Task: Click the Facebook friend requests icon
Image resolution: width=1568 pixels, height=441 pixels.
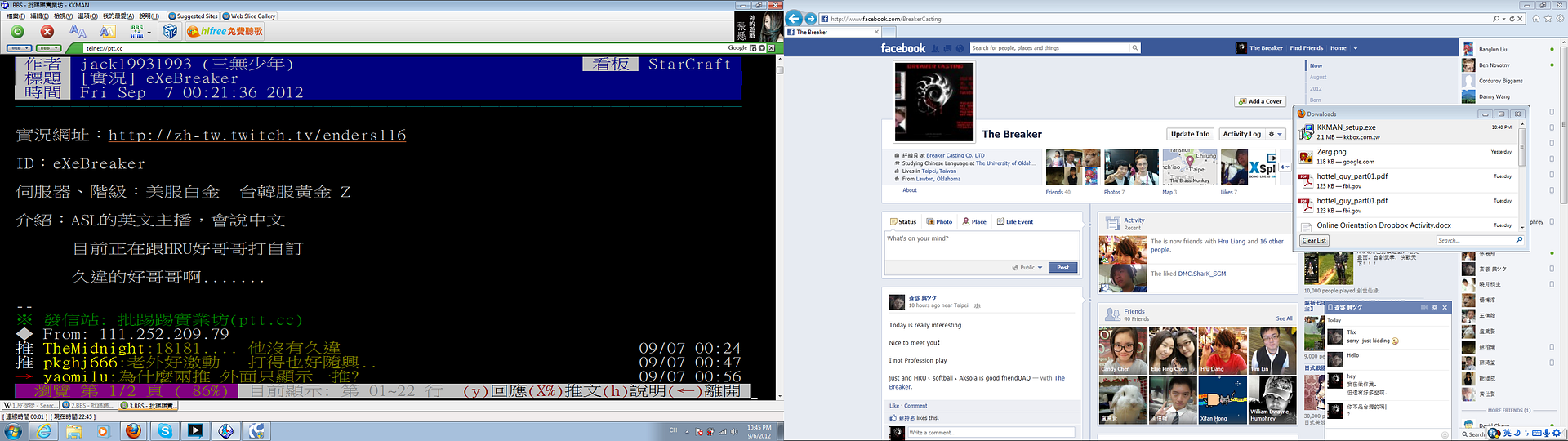Action: click(x=936, y=48)
